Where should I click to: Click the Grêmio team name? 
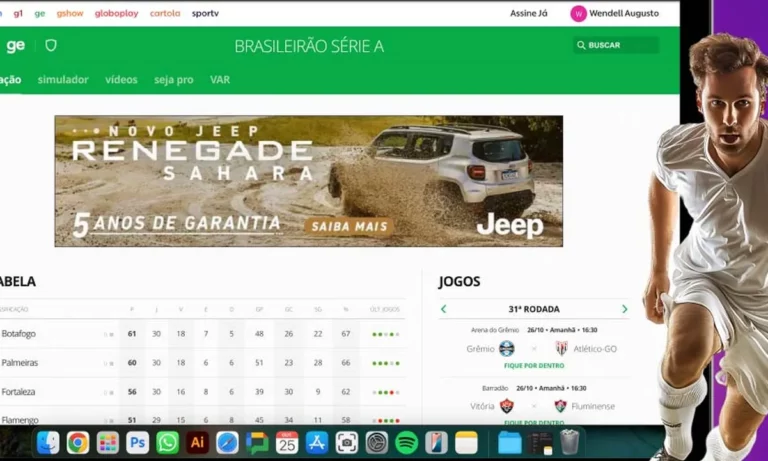pyautogui.click(x=480, y=349)
